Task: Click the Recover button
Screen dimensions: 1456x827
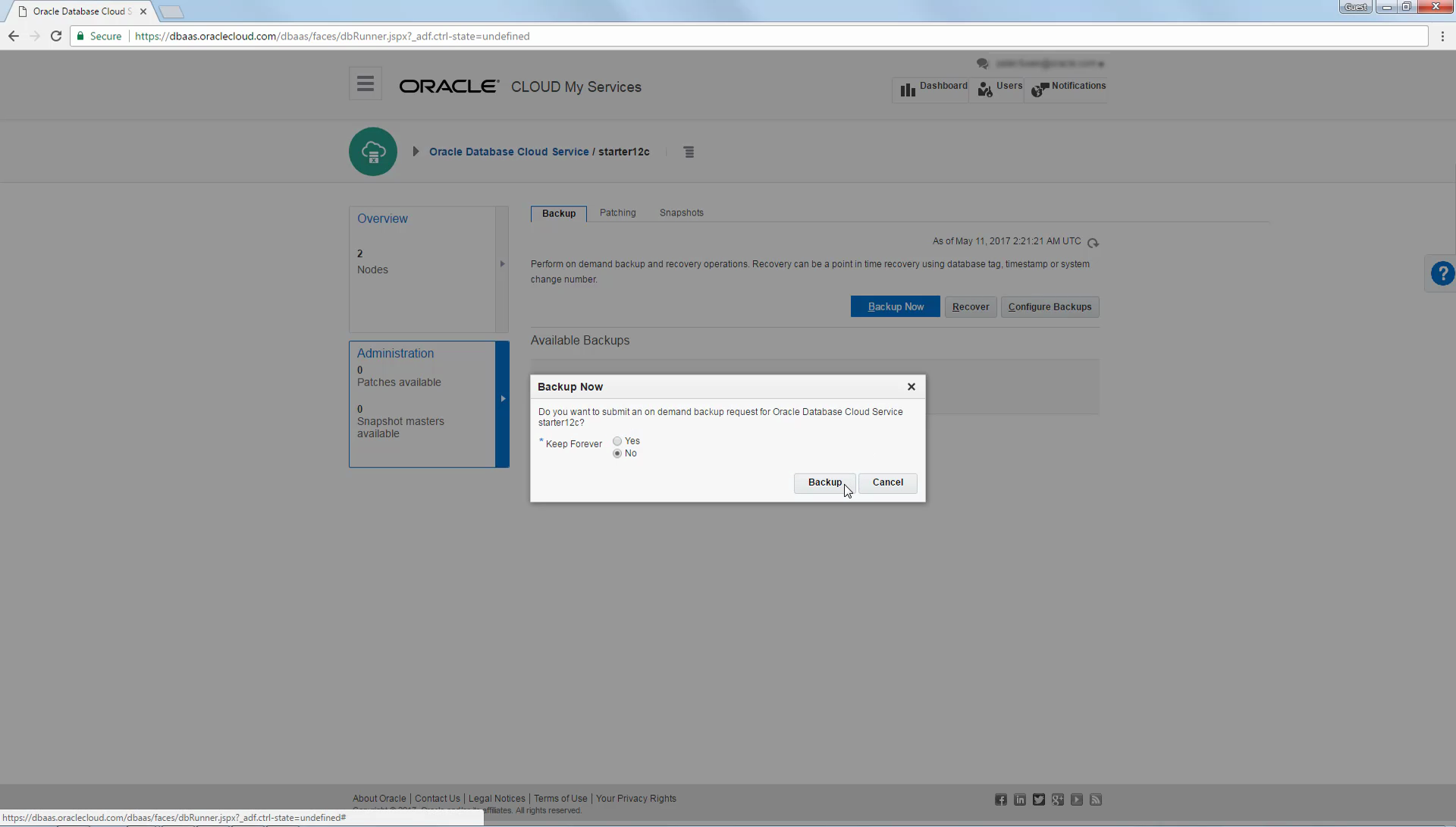Action: (971, 307)
